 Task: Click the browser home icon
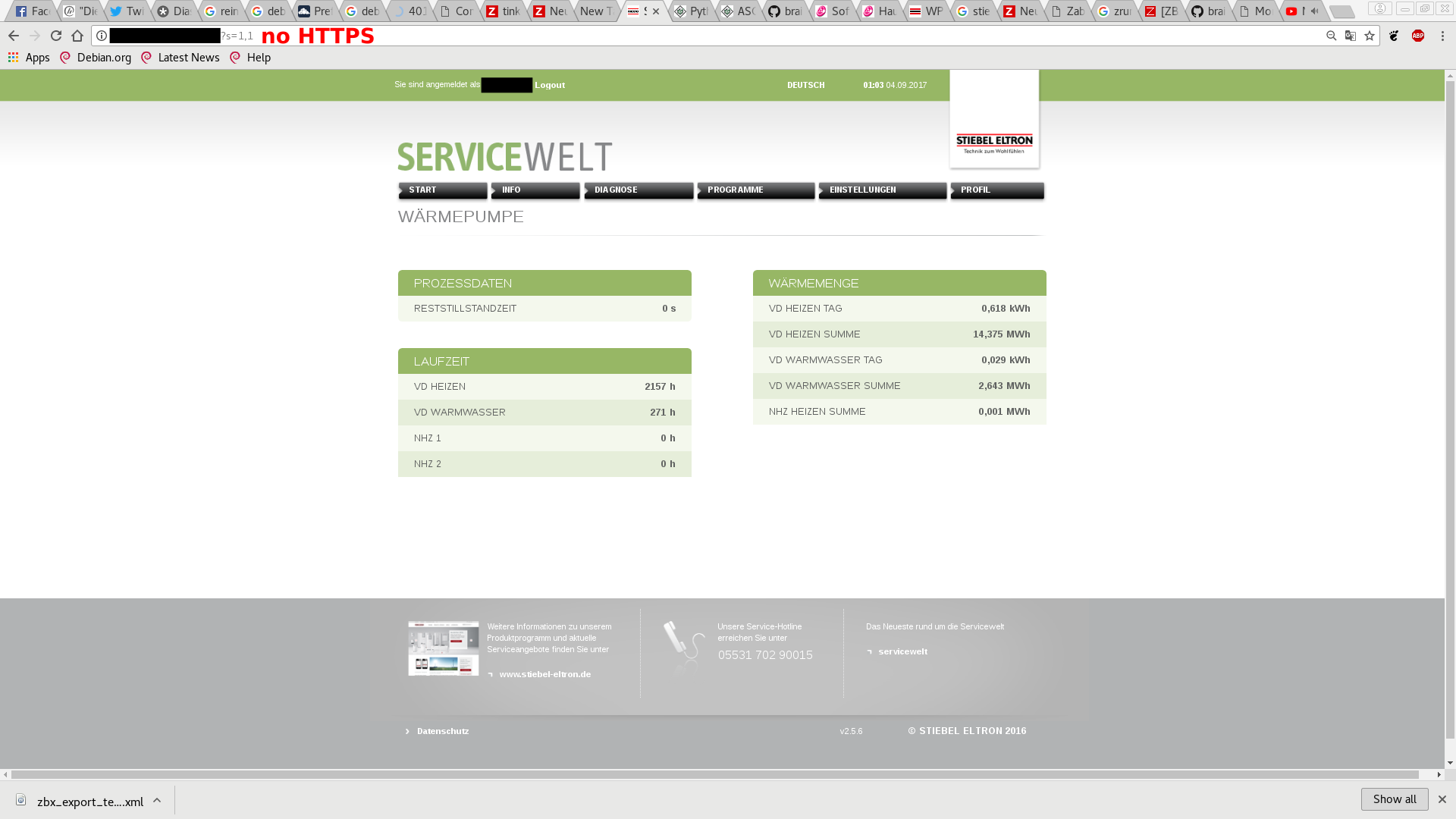point(77,36)
